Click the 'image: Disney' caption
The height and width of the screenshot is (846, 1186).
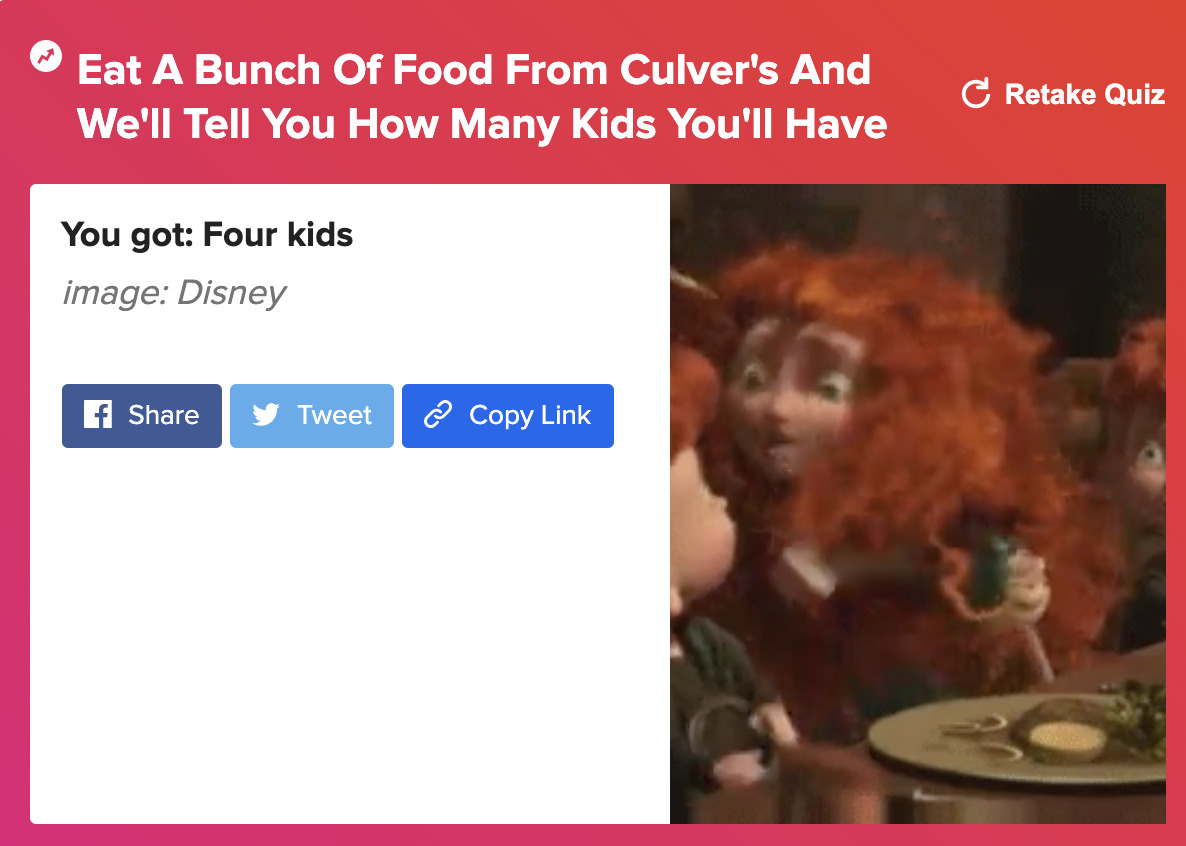point(174,293)
